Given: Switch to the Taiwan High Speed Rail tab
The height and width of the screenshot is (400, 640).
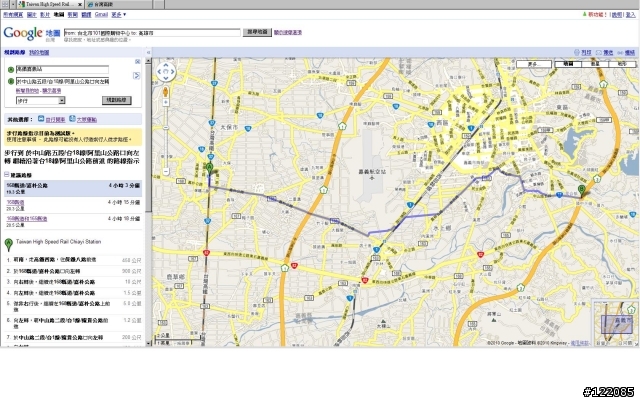Looking at the screenshot, I should 48,4.
